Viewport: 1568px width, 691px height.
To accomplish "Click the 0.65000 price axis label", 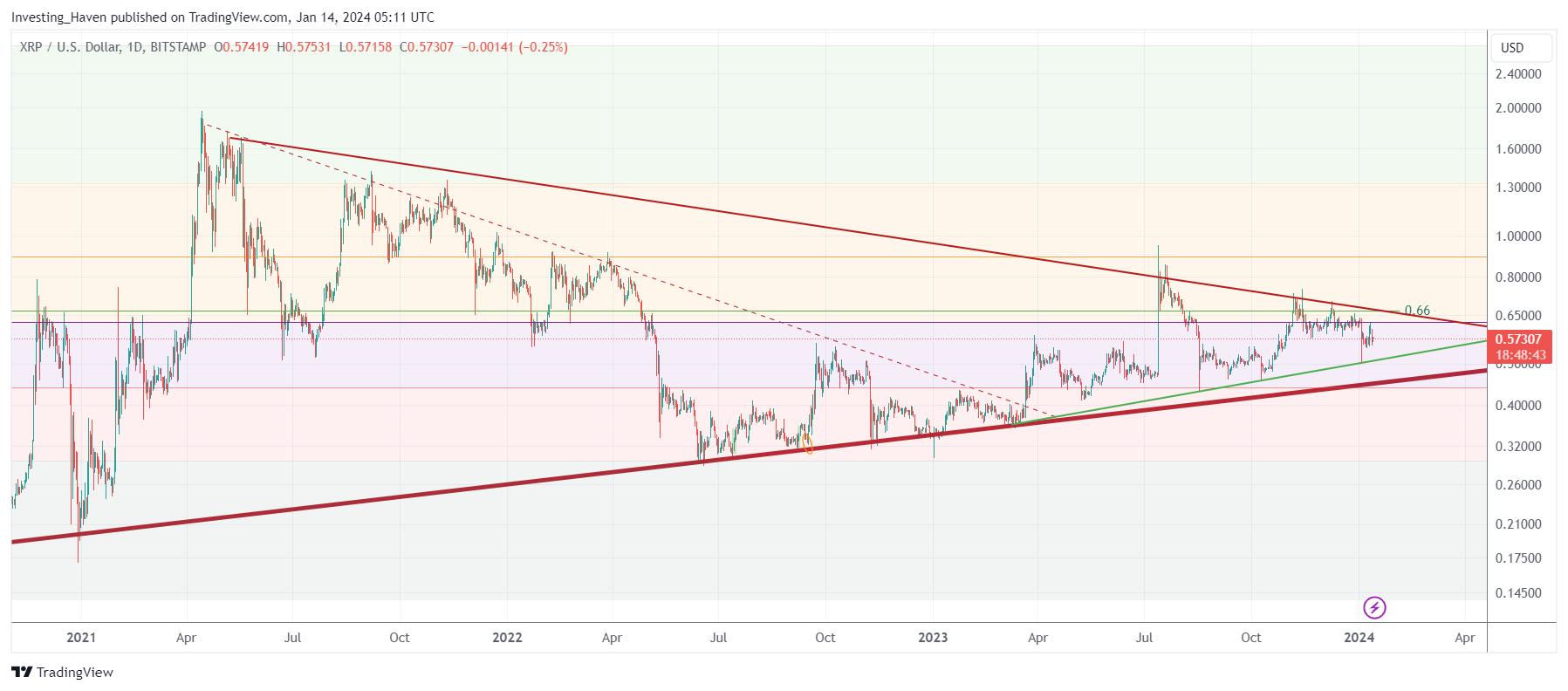I will 1518,316.
